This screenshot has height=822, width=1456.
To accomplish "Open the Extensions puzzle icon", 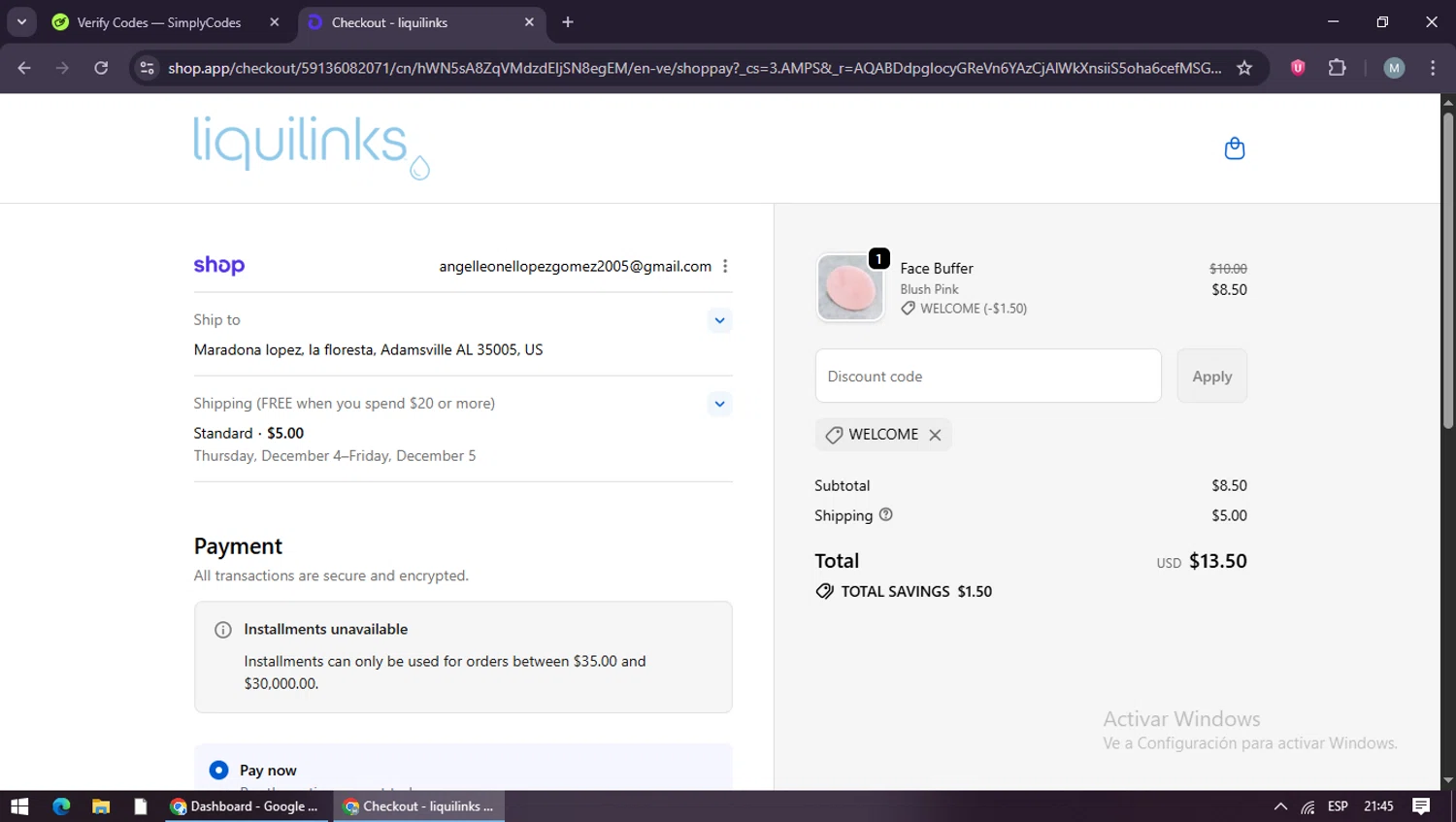I will (1338, 68).
